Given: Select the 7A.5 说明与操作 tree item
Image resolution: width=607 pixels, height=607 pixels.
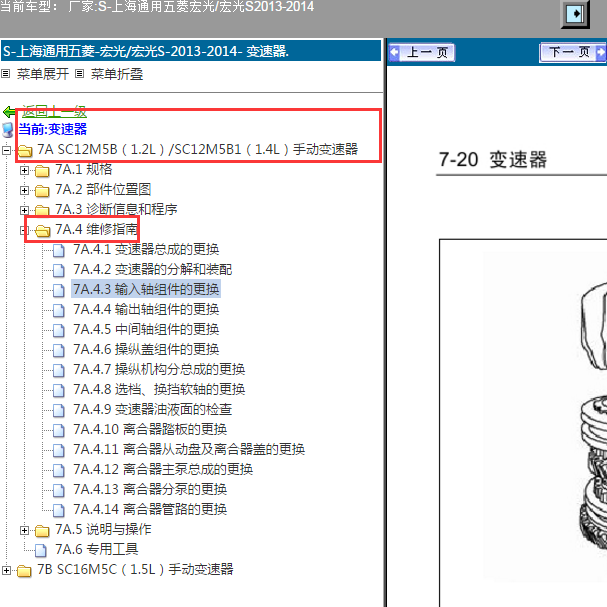Looking at the screenshot, I should 103,530.
